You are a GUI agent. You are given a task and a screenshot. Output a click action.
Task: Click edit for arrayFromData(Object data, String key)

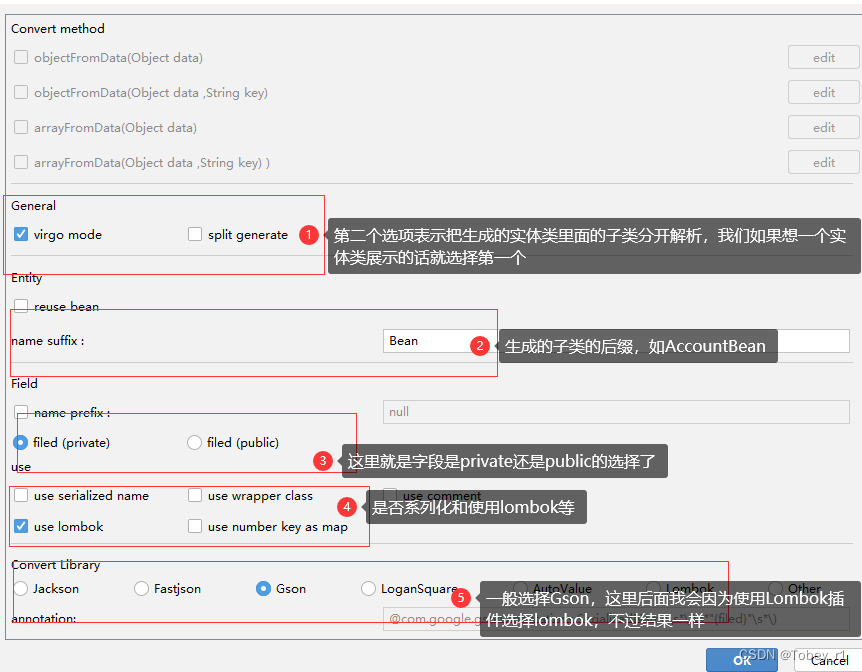(824, 162)
